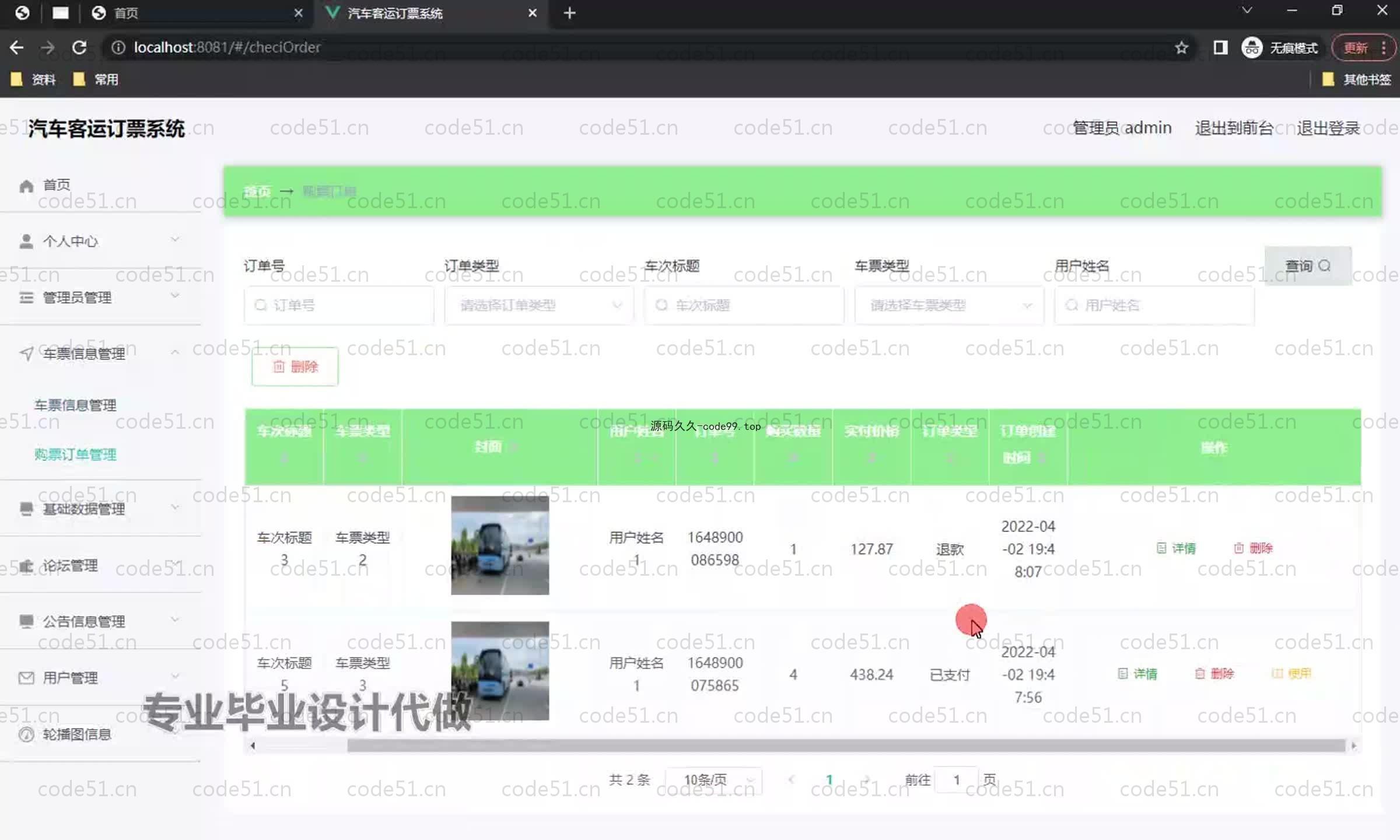Click the 首页 breadcrumb link
Screen dimensions: 1400x840
pyautogui.click(x=257, y=191)
